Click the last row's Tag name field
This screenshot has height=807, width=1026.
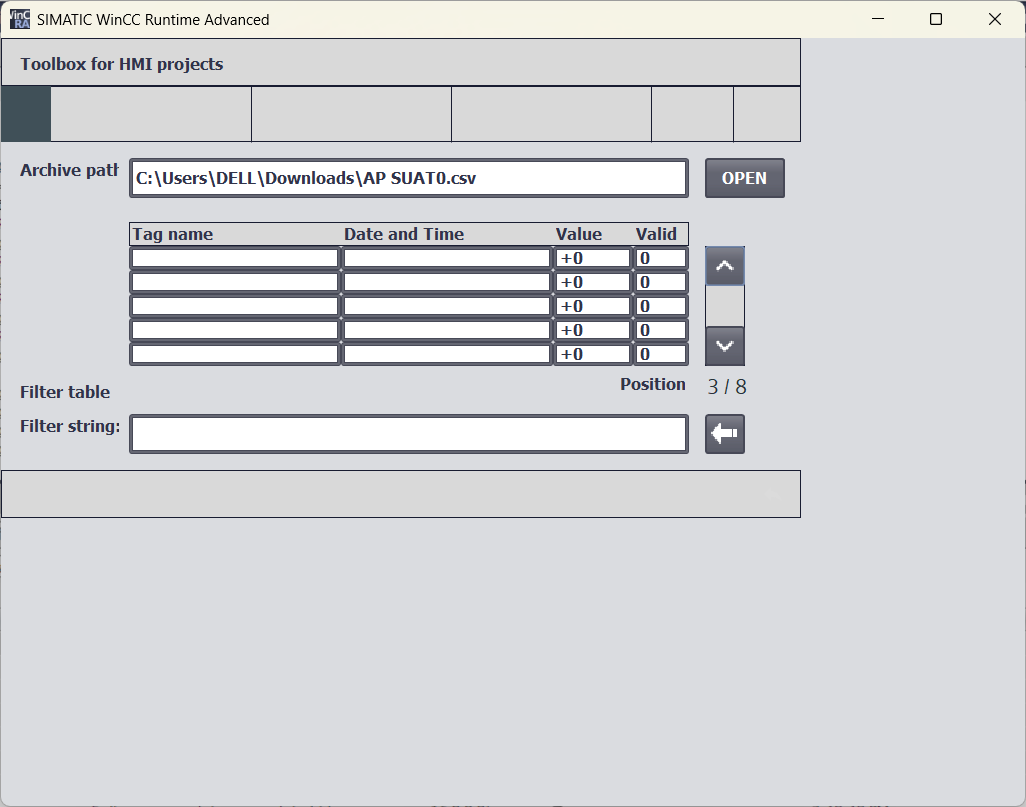tap(235, 354)
